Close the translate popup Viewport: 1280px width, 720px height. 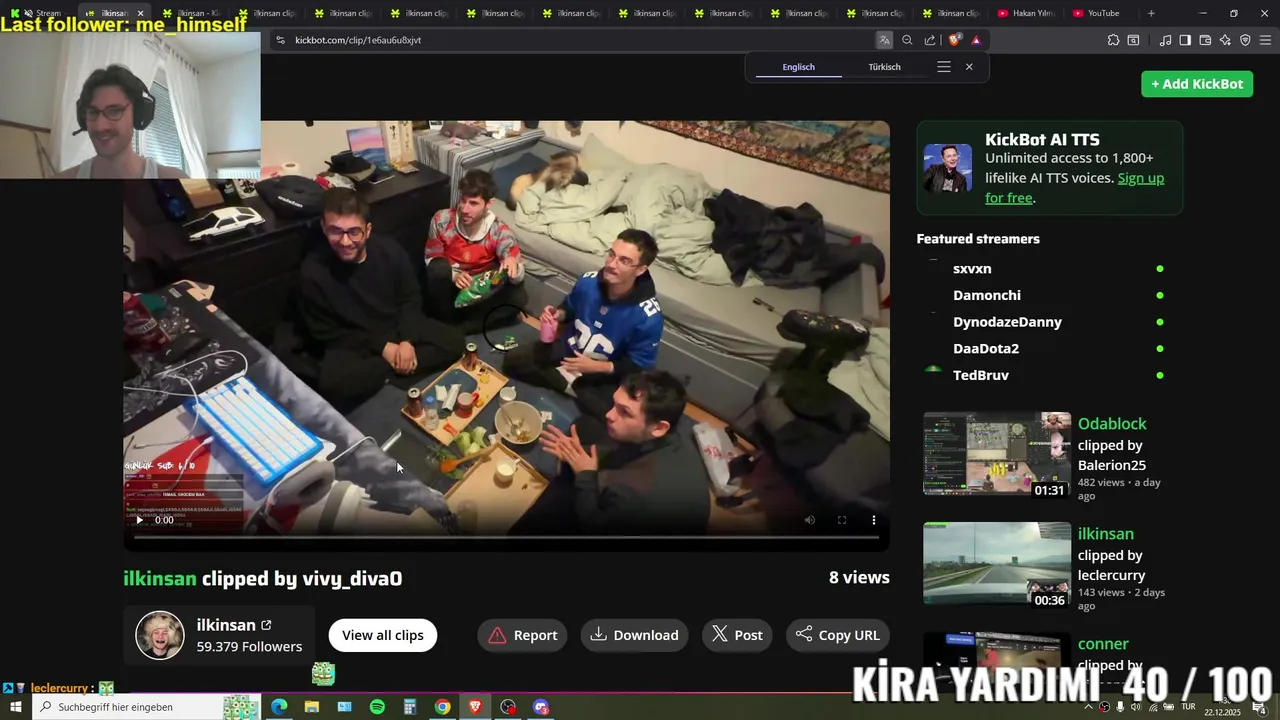click(x=969, y=67)
